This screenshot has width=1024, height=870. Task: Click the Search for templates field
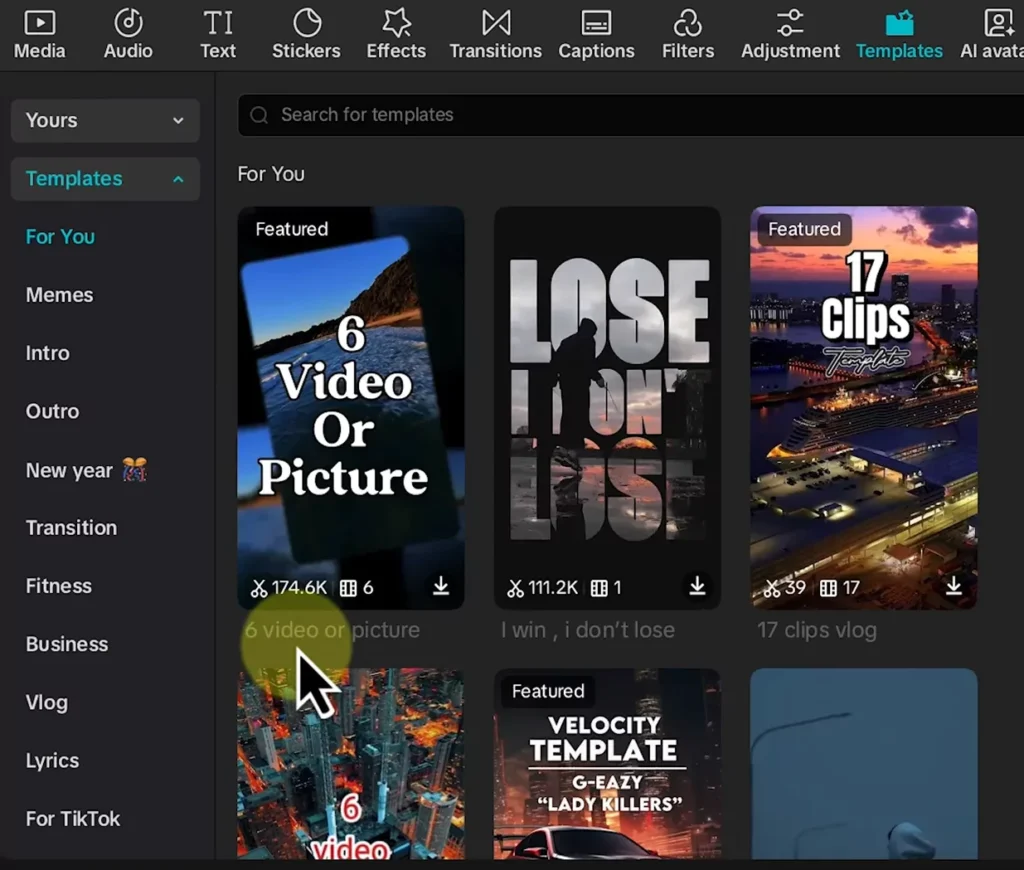click(600, 115)
